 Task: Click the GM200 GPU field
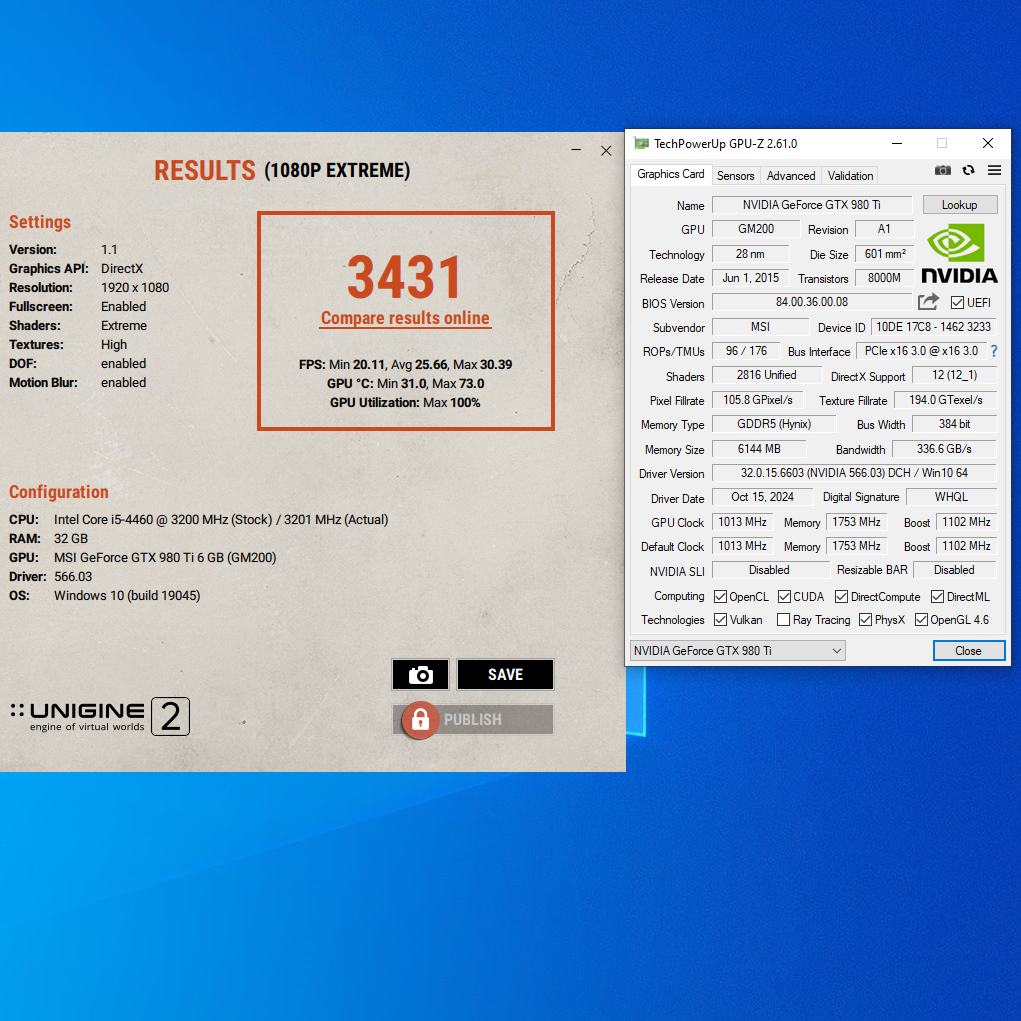(x=756, y=229)
